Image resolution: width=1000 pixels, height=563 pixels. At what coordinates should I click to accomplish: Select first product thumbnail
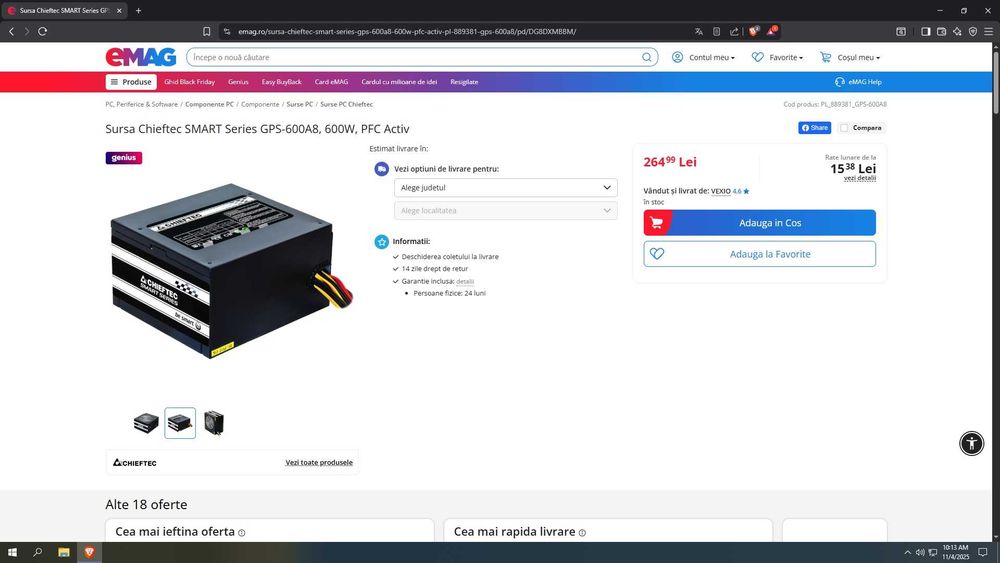(x=146, y=423)
